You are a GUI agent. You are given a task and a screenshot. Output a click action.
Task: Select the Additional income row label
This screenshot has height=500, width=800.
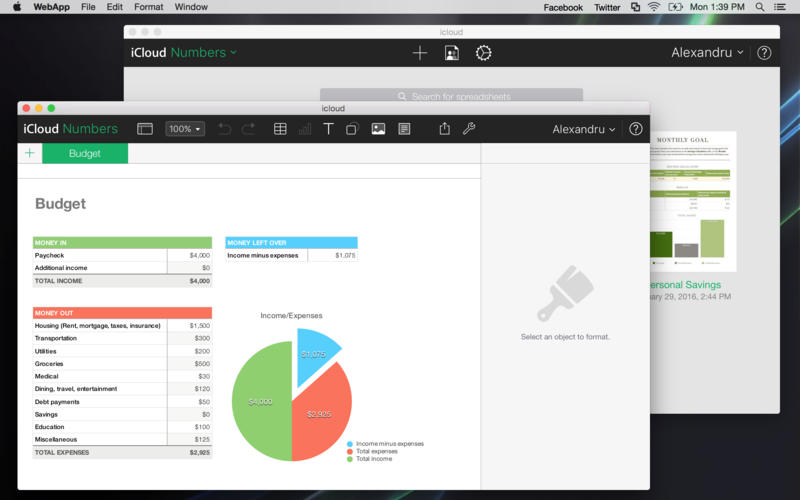tap(61, 268)
